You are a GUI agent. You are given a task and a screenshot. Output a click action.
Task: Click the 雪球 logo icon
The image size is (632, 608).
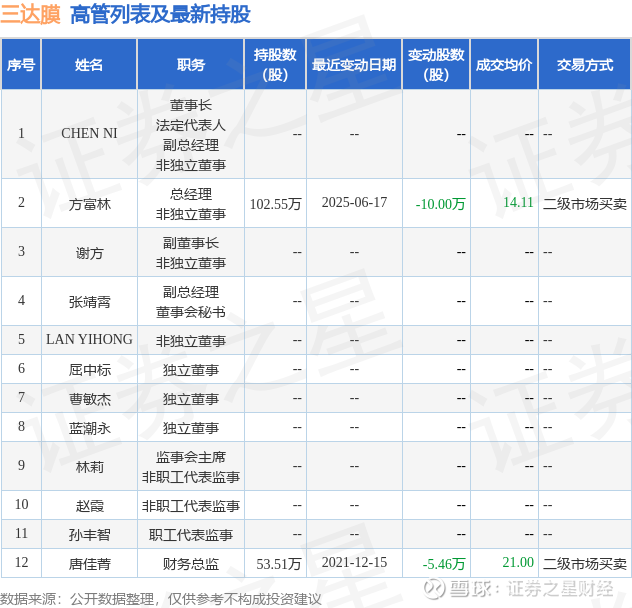point(434,589)
